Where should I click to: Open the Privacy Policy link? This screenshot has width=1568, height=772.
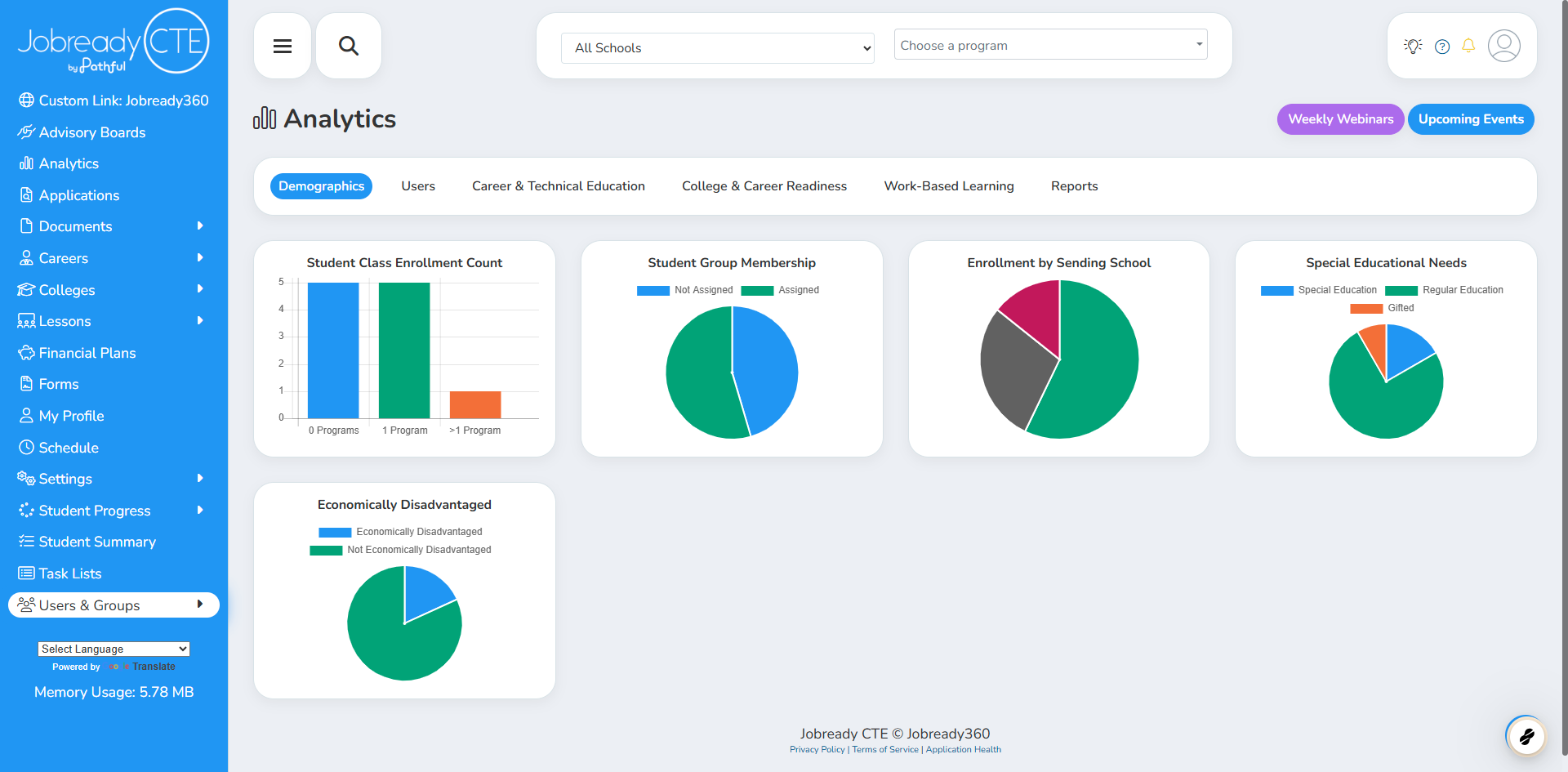click(817, 750)
